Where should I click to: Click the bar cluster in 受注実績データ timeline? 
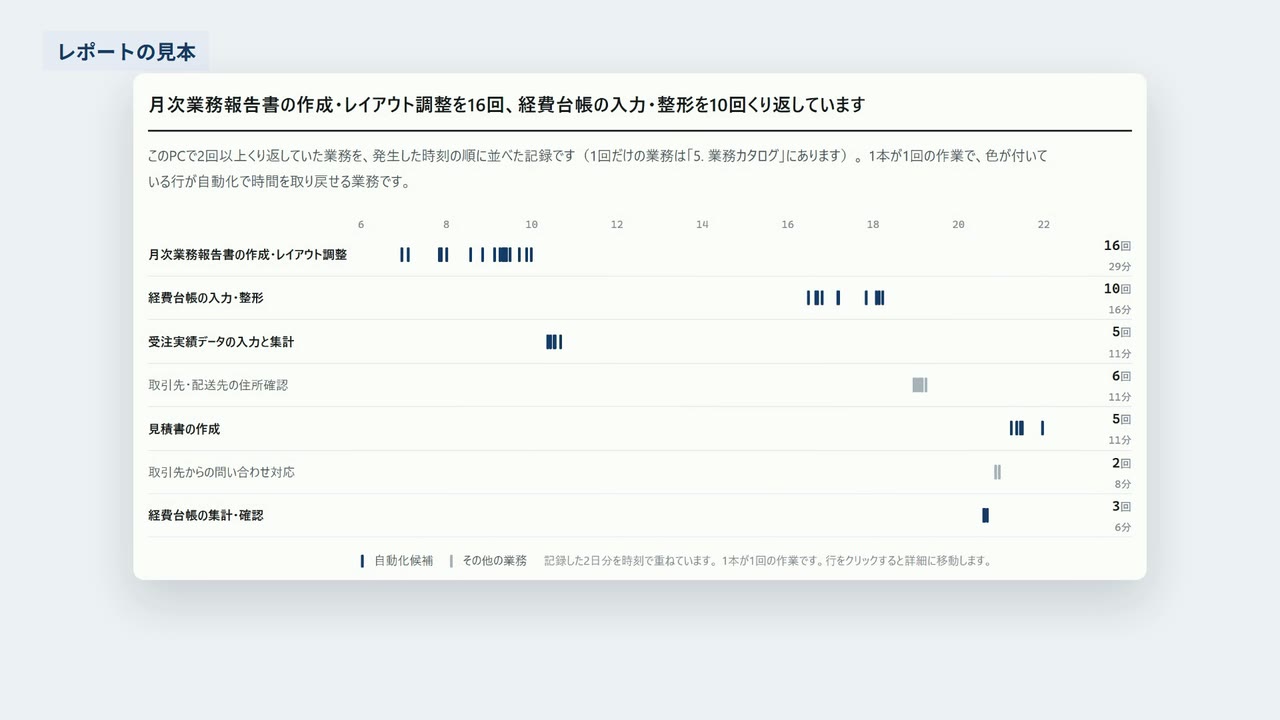click(554, 342)
